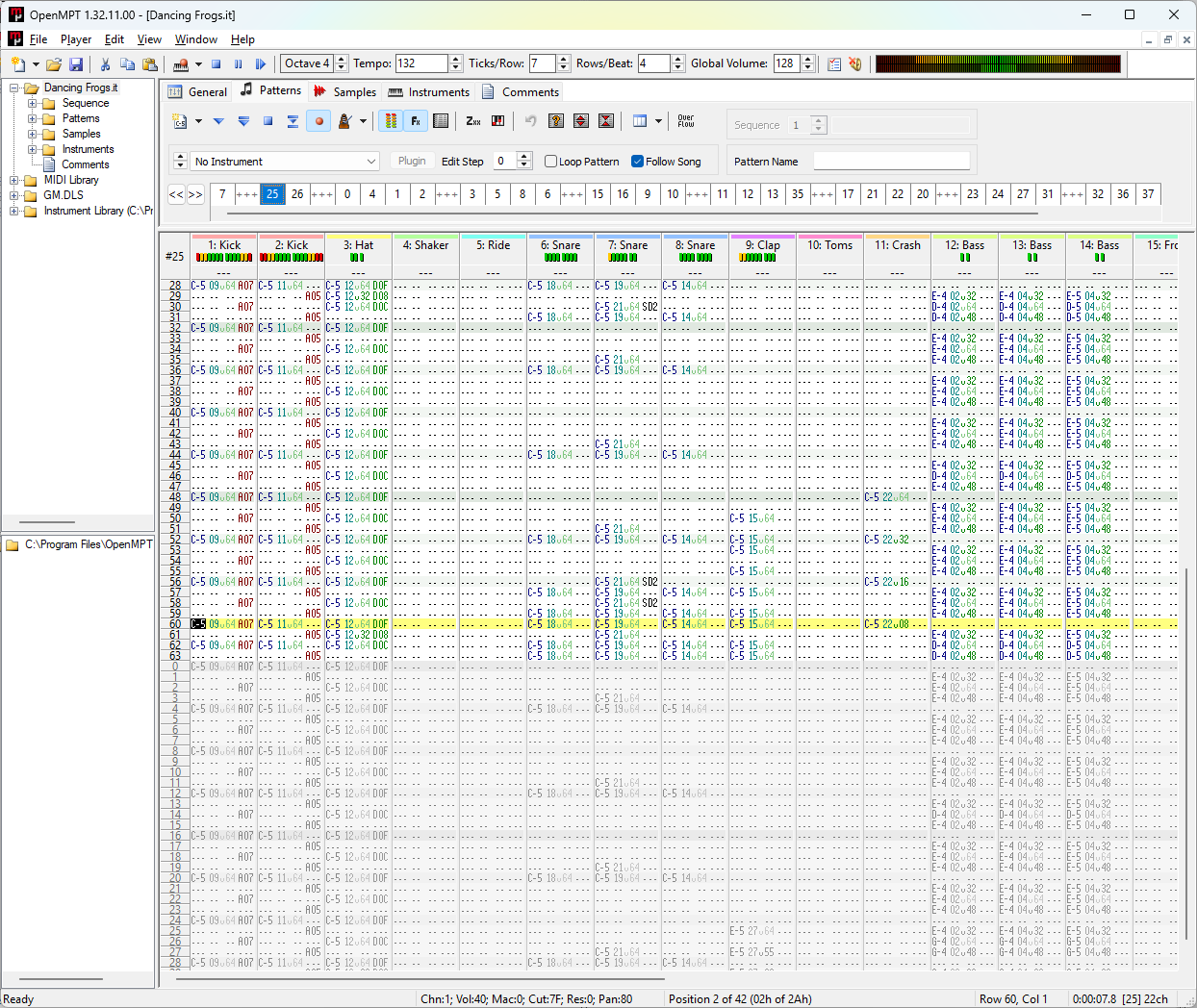1197x1008 pixels.
Task: Increase Tempo with spinner up arrow
Action: click(456, 60)
